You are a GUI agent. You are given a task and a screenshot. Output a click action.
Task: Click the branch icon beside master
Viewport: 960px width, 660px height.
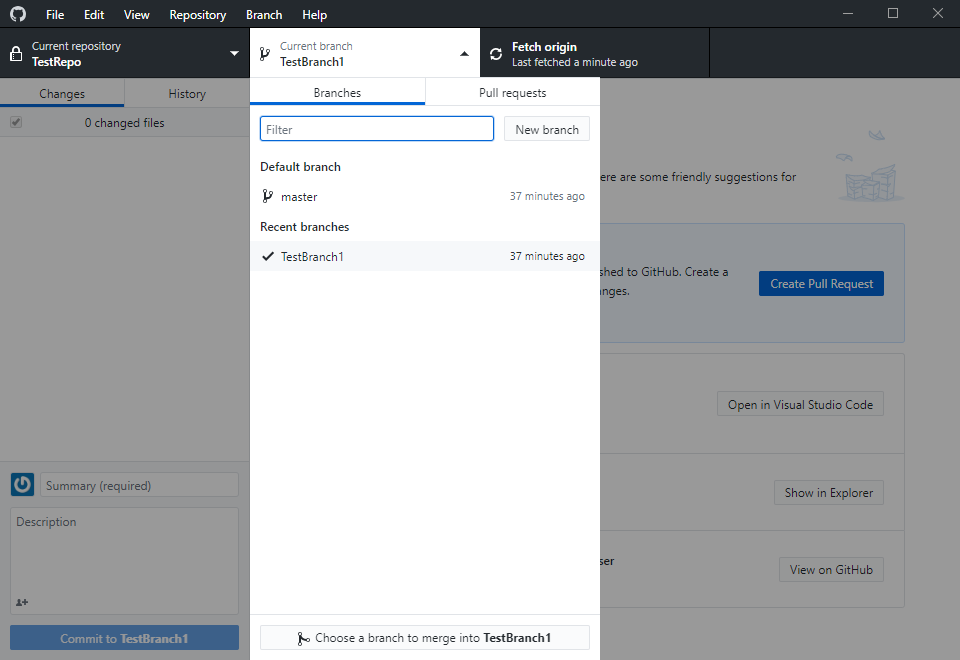click(268, 196)
